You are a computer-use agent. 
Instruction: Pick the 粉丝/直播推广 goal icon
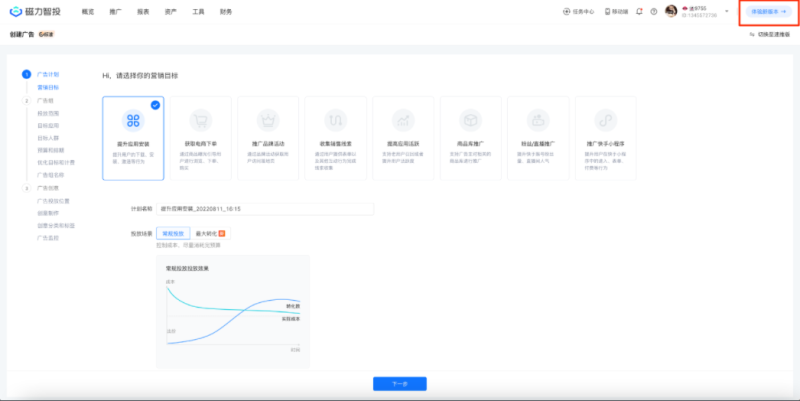pos(538,120)
